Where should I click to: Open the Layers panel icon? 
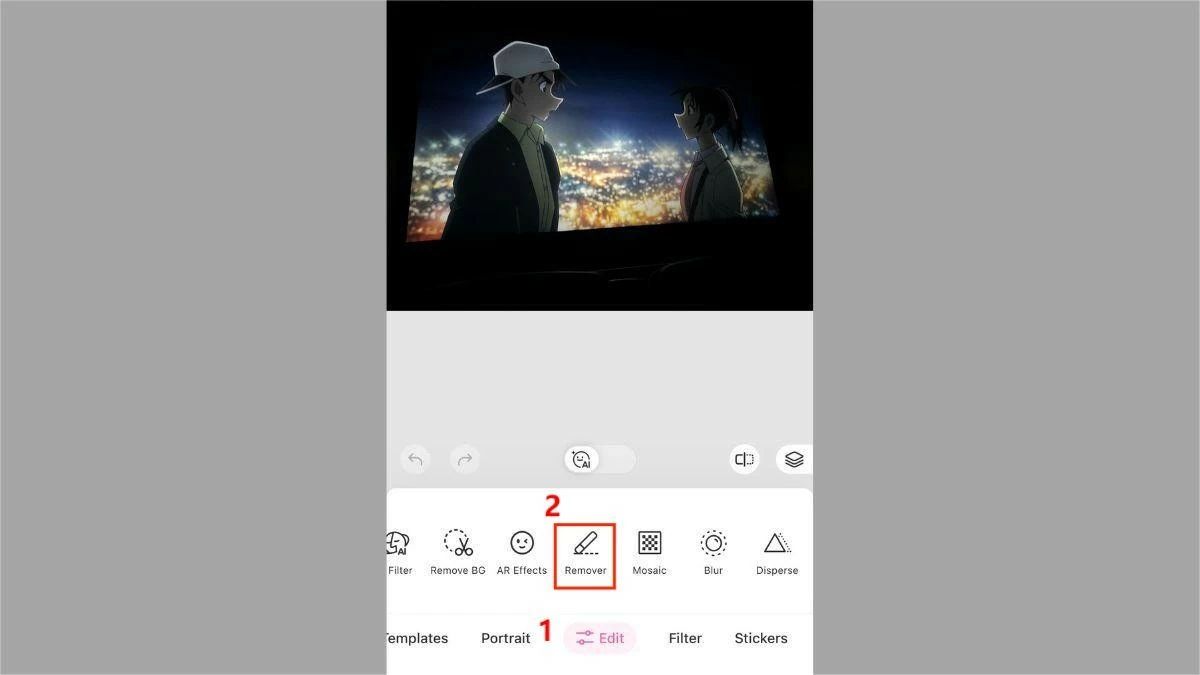793,459
